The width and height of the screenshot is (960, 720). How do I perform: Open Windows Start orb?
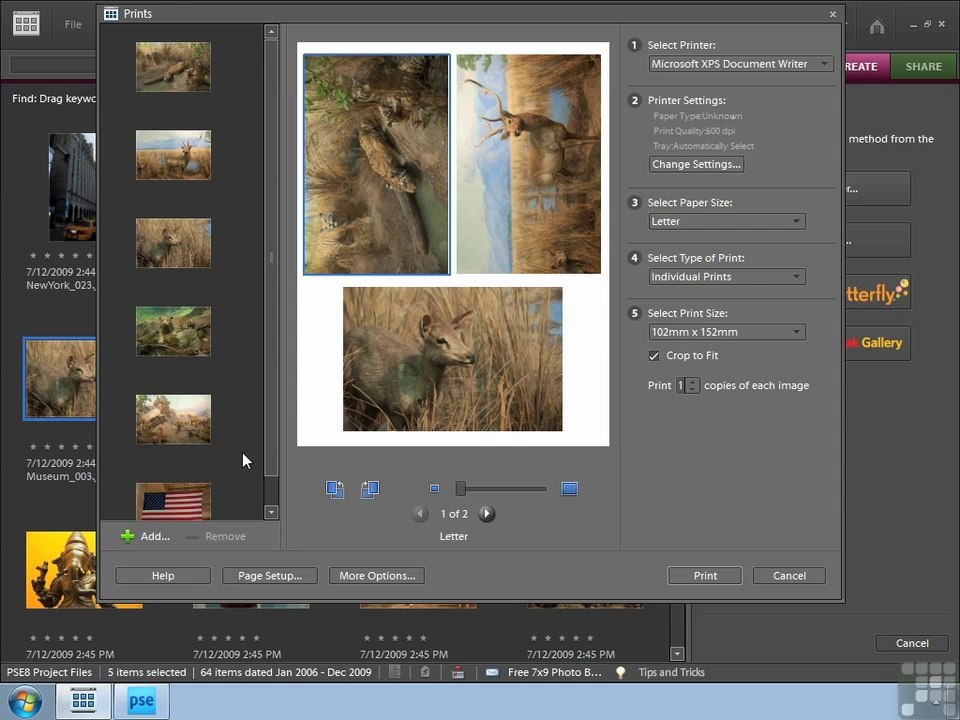pos(25,701)
